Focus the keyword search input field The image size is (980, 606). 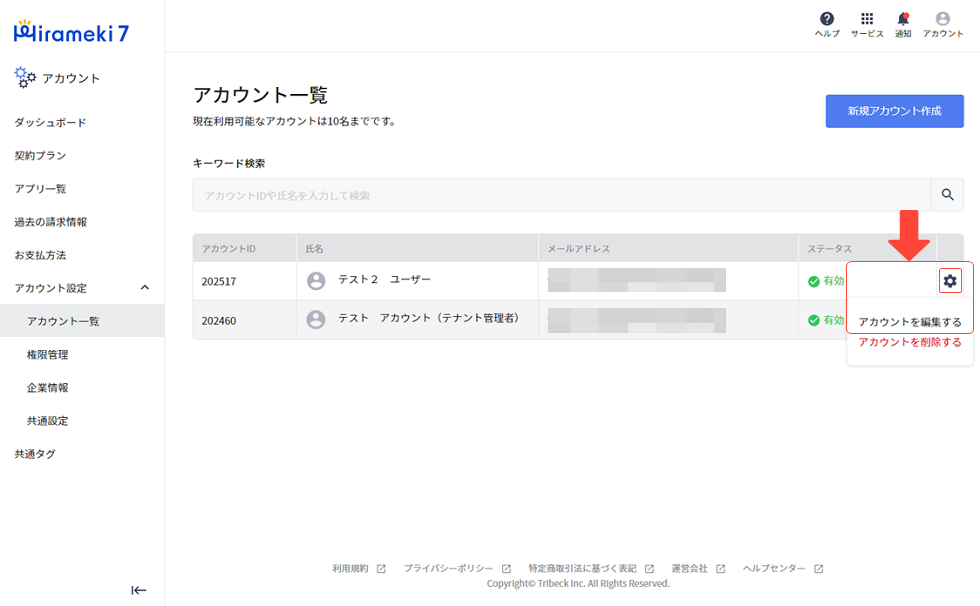coord(561,195)
